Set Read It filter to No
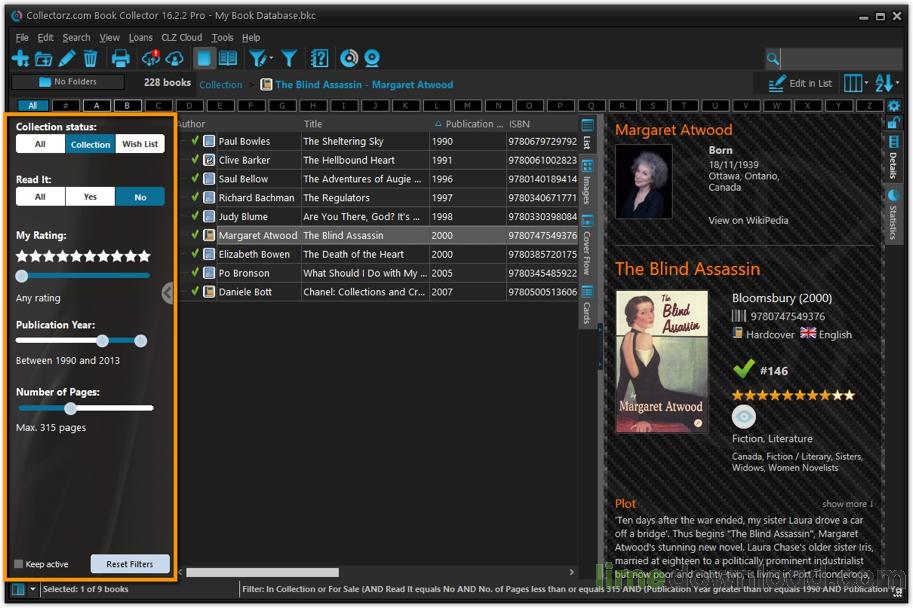This screenshot has width=913, height=608. 140,197
